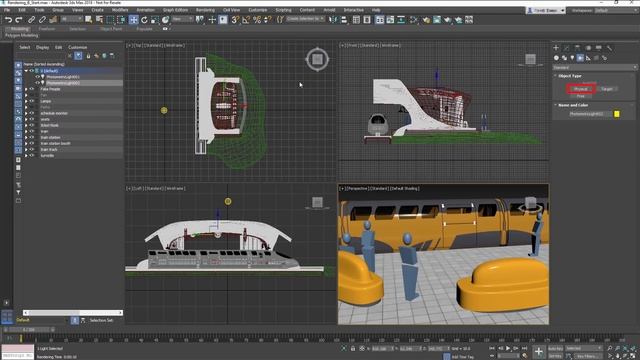Open the Display menu in Scene Explorer

[x=42, y=47]
